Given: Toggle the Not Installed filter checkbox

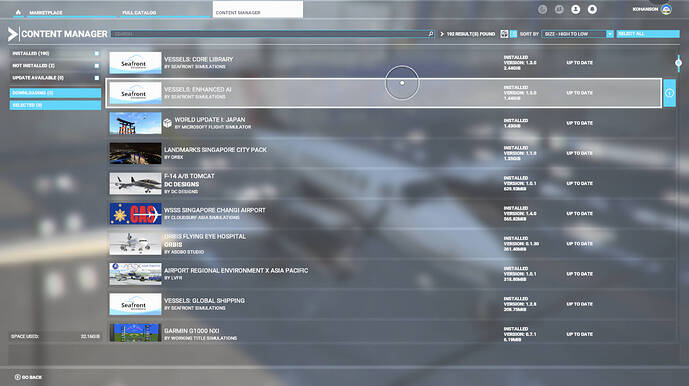Looking at the screenshot, I should click(97, 66).
